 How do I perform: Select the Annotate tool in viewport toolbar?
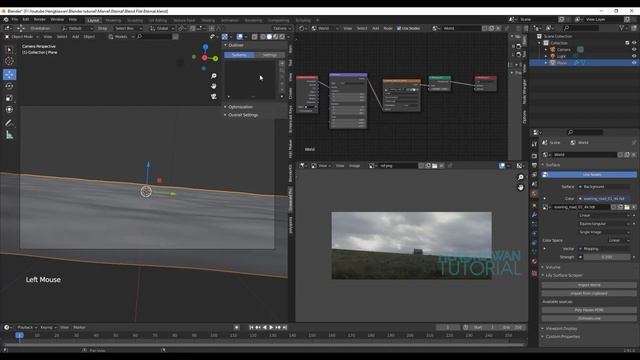point(9,123)
